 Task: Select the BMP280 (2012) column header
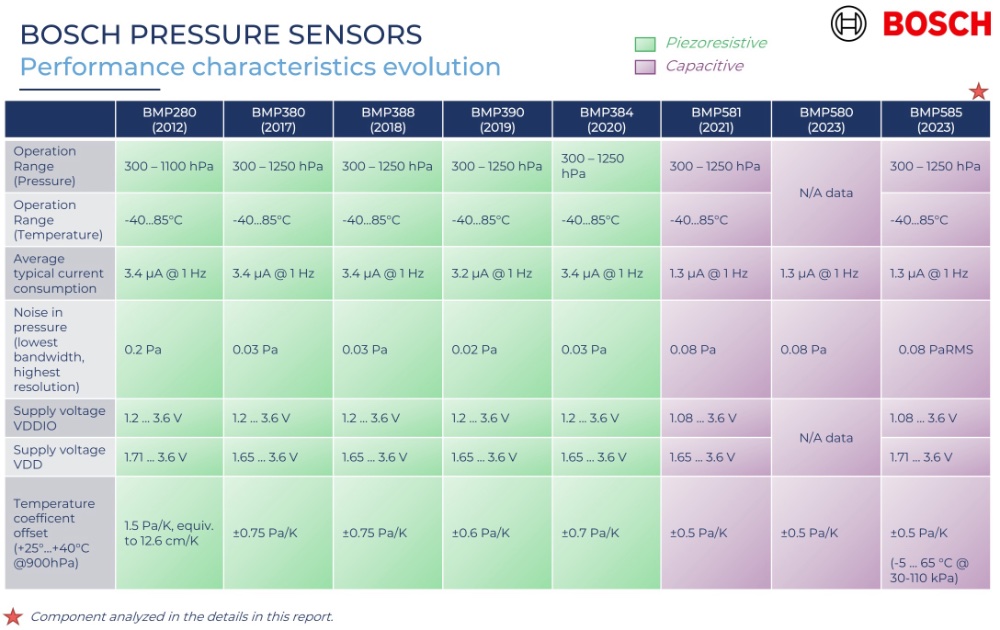(169, 120)
